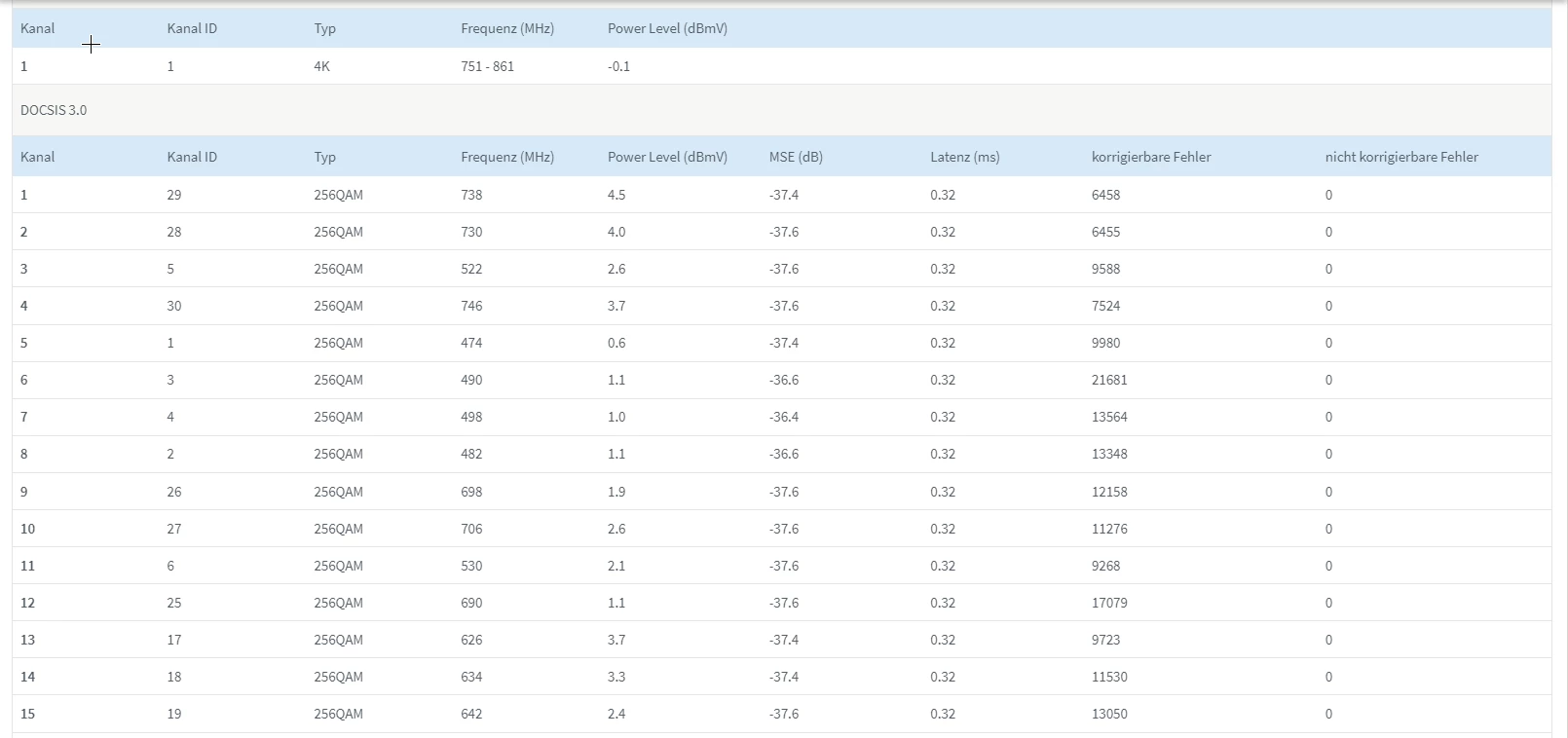The height and width of the screenshot is (738, 1568).
Task: Select frequency cell '730'
Action: [471, 232]
